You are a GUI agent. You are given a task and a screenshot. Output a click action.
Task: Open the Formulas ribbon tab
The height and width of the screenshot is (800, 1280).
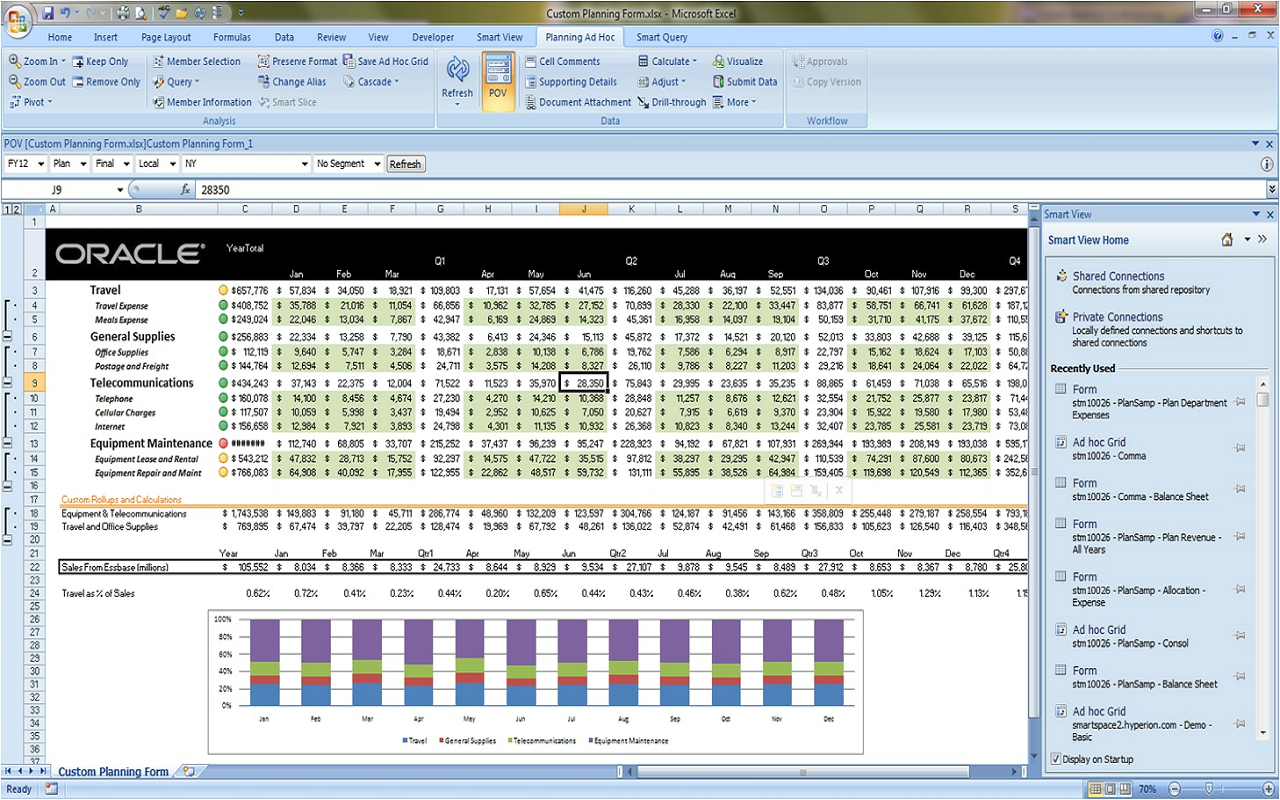click(x=232, y=37)
